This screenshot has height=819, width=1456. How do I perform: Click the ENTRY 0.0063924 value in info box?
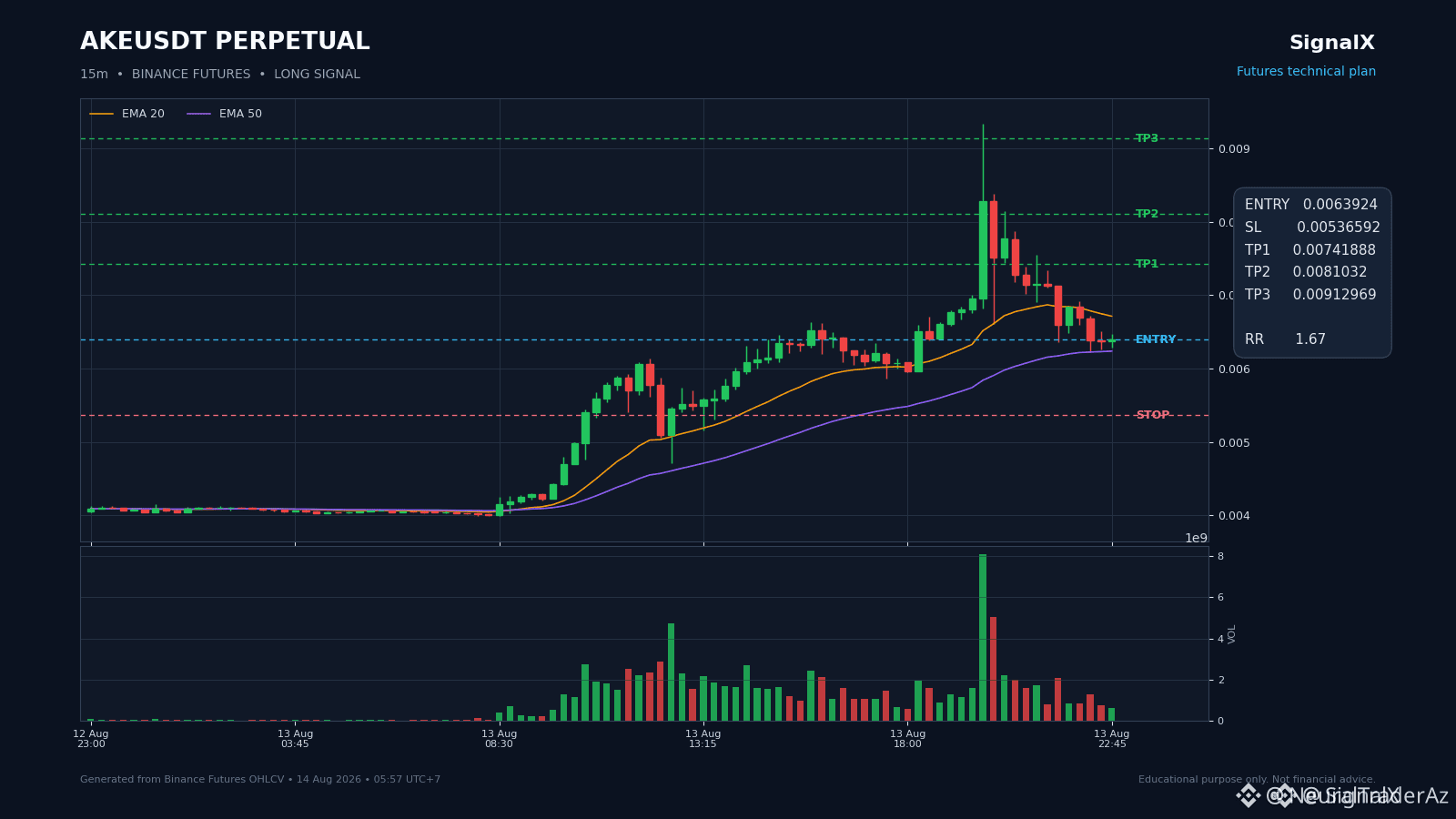(x=1311, y=205)
